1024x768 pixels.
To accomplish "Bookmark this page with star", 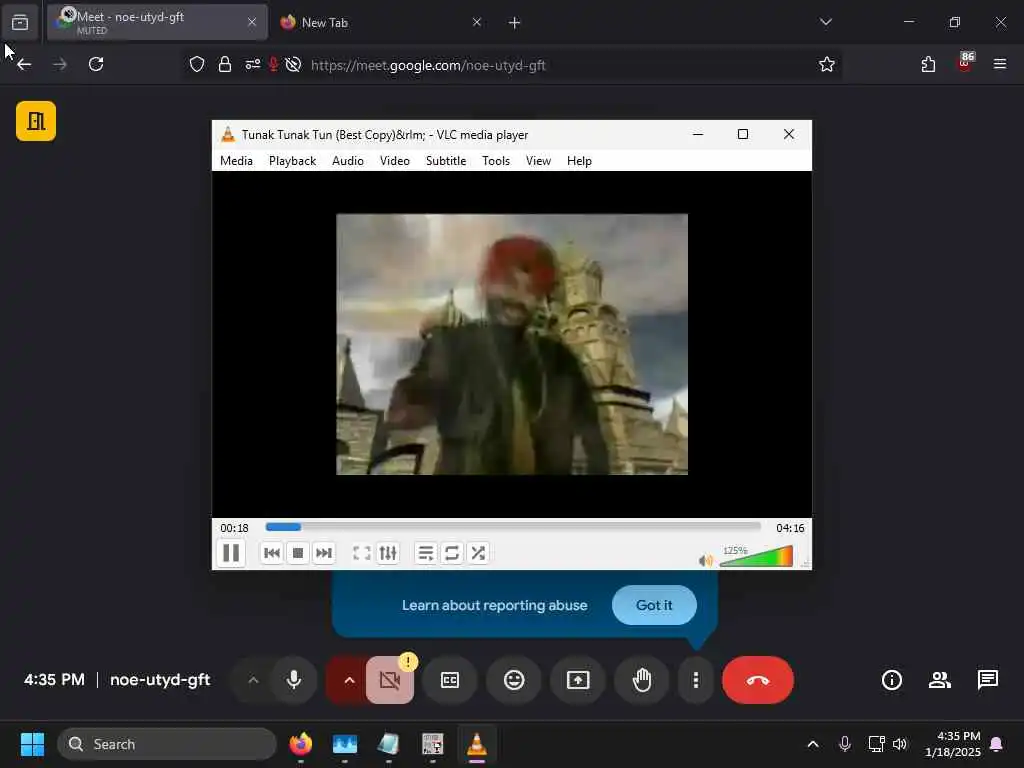I will (x=827, y=64).
